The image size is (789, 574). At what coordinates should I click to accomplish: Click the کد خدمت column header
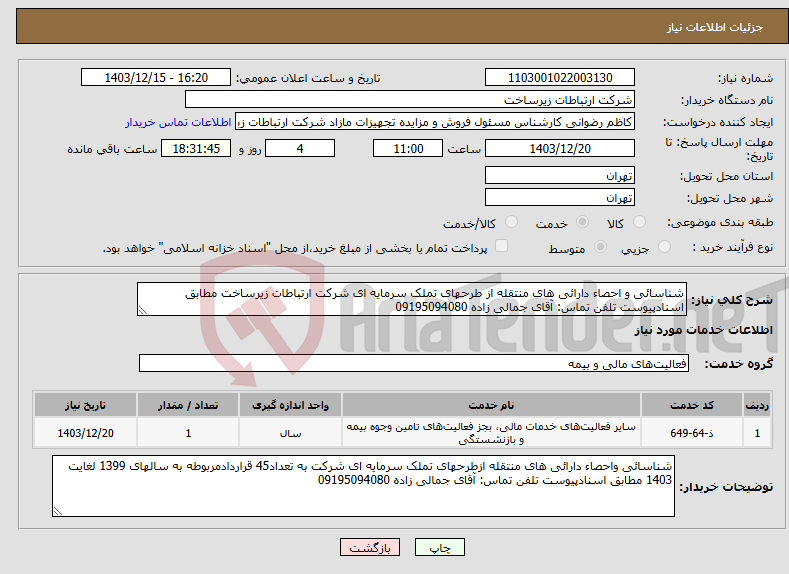pyautogui.click(x=692, y=405)
